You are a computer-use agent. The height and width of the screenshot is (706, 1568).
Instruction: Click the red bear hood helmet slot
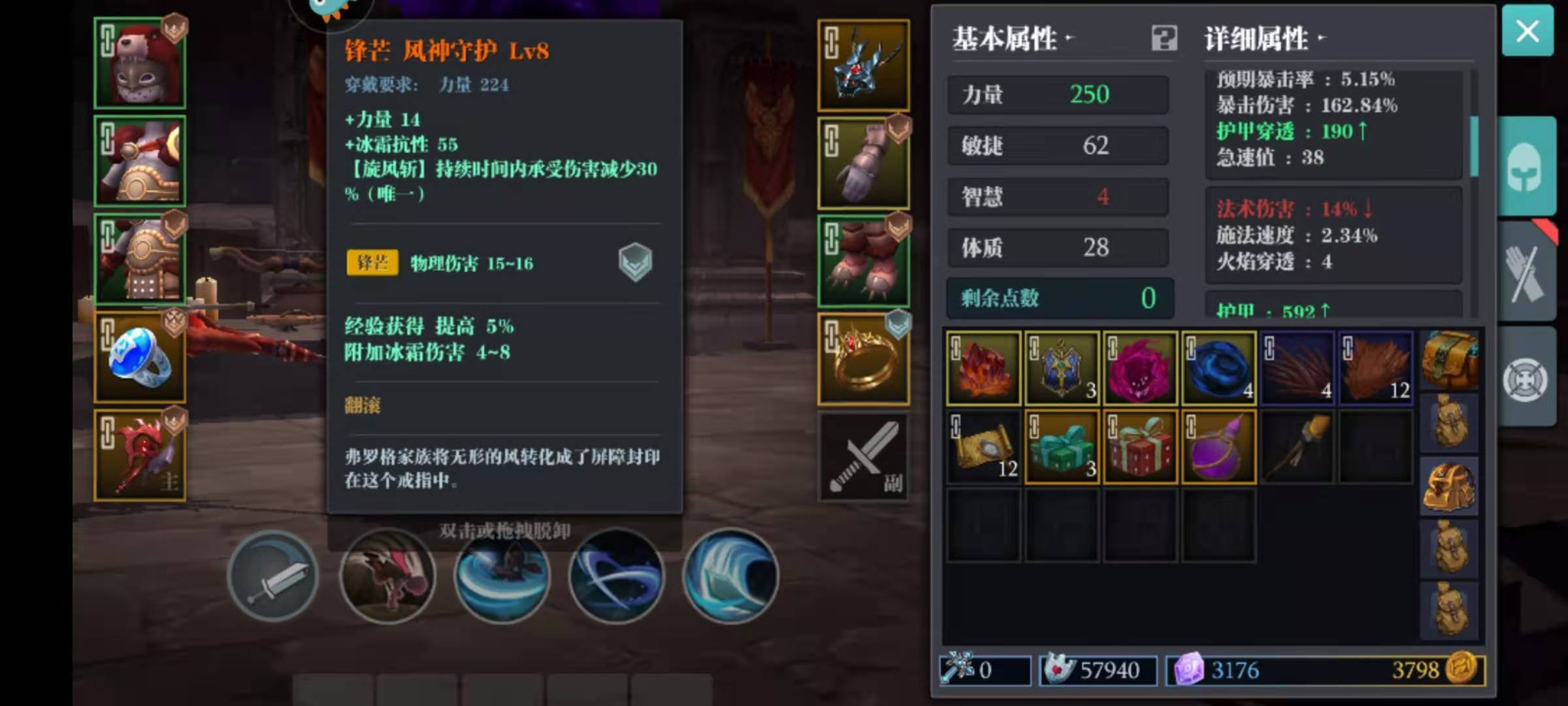[x=140, y=63]
